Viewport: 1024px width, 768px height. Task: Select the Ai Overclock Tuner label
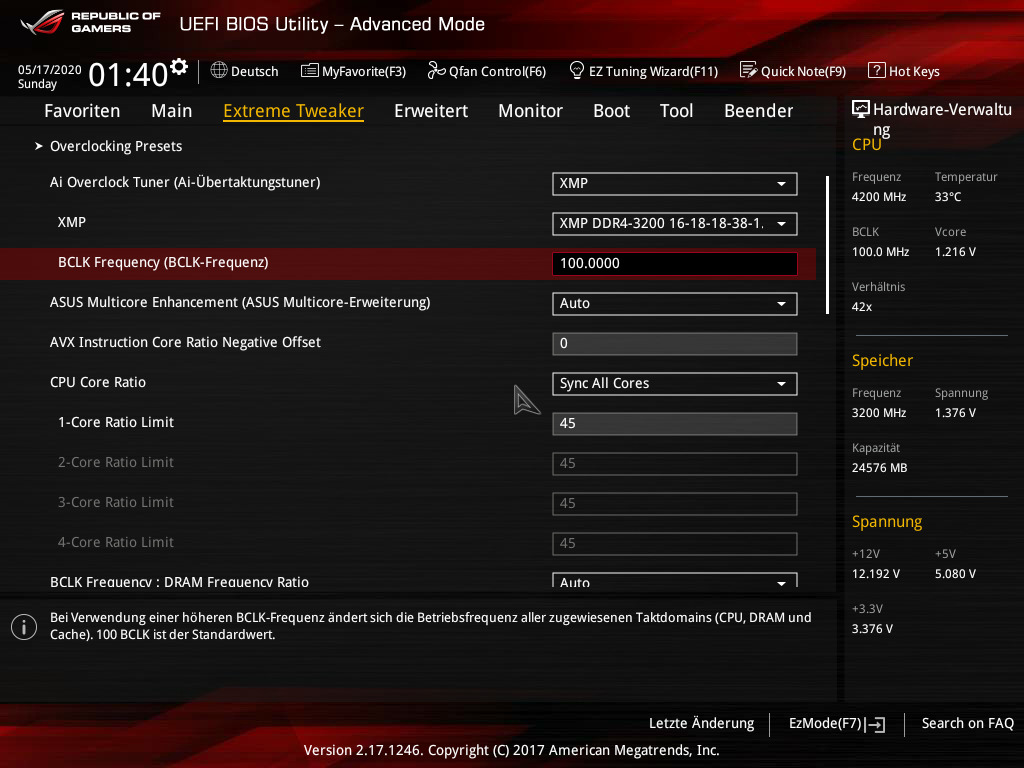pos(185,182)
